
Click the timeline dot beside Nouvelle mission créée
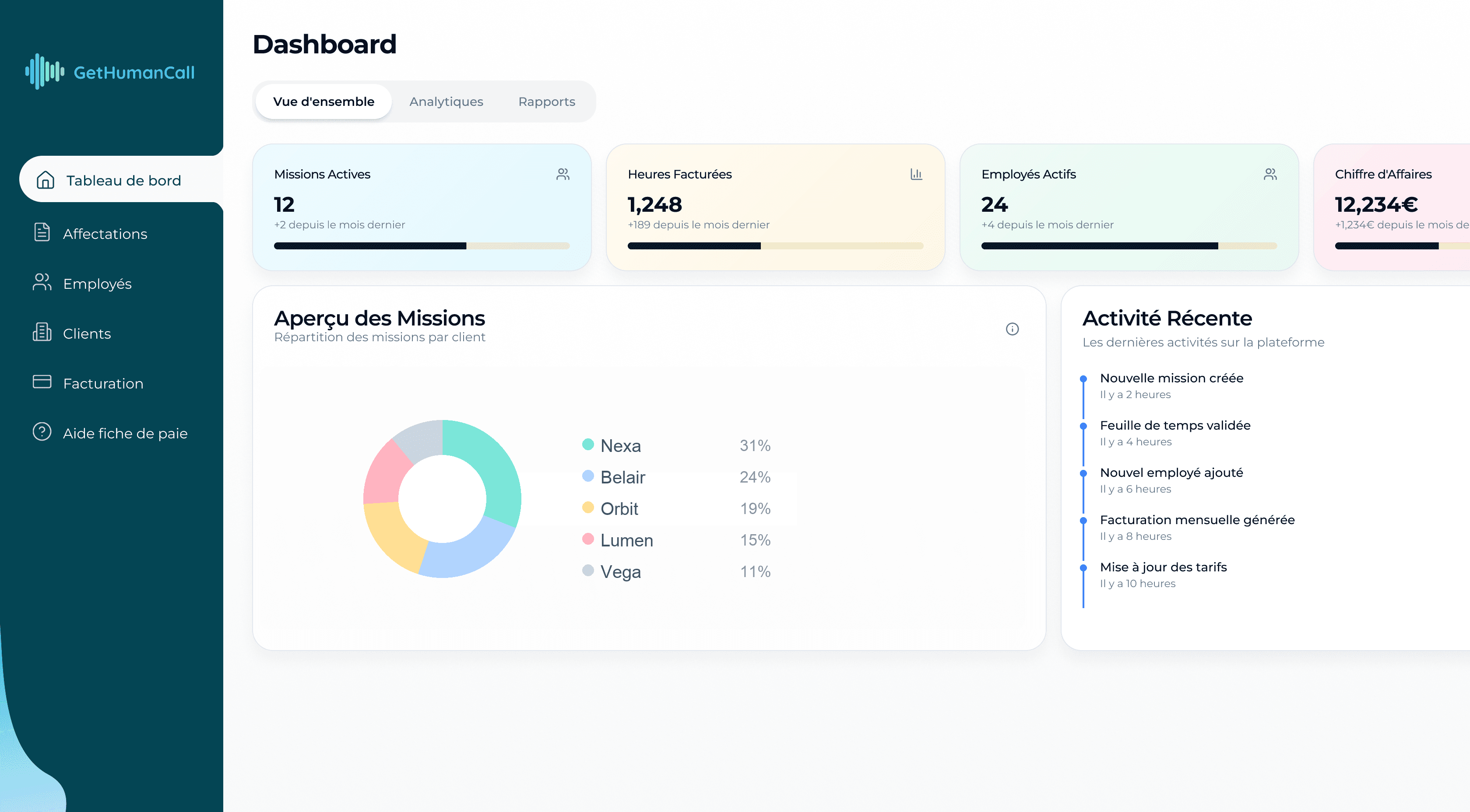point(1083,378)
